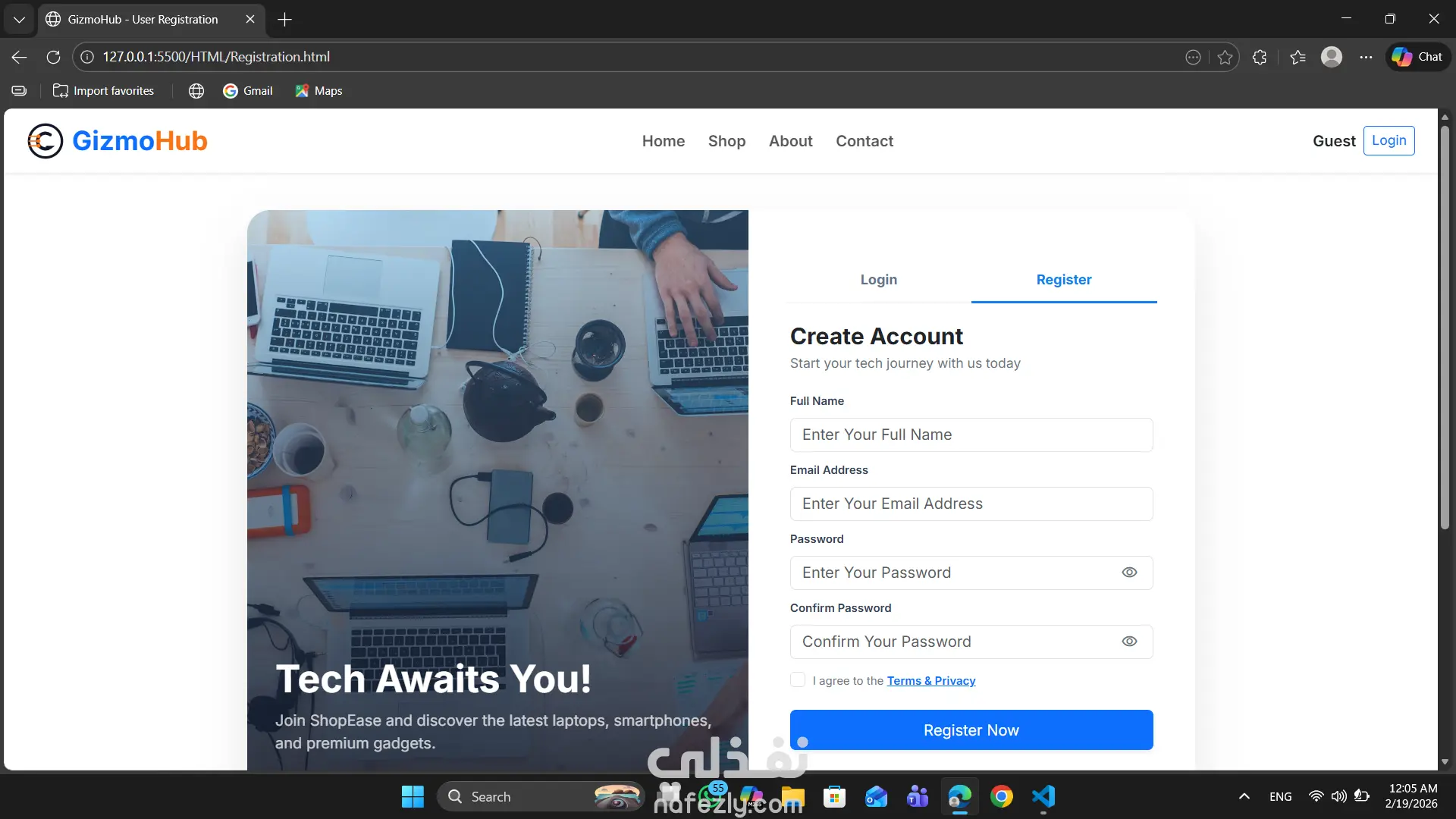This screenshot has width=1456, height=819.
Task: Refresh the page with reload icon
Action: click(x=53, y=57)
